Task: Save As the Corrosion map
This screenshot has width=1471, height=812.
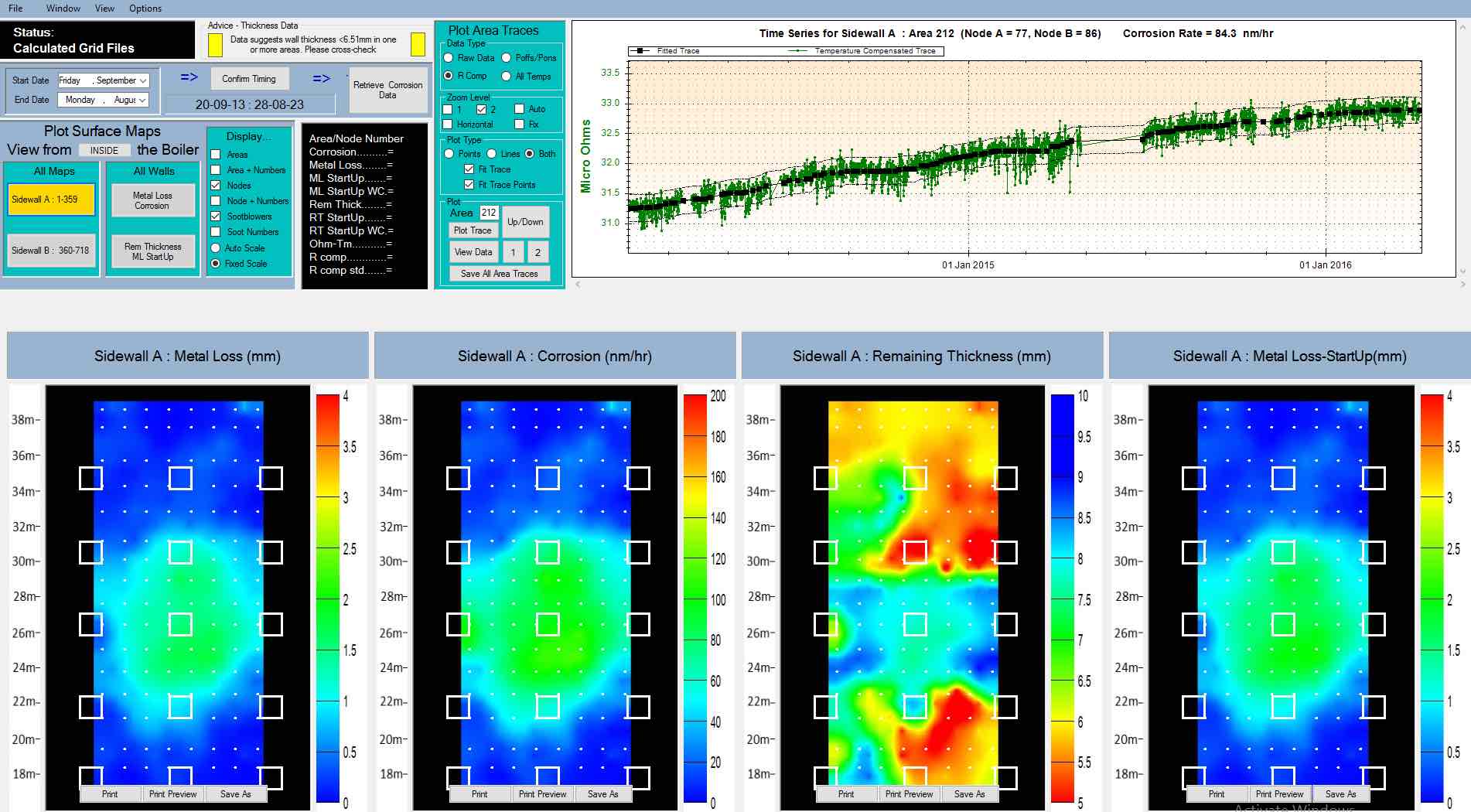Action: point(603,794)
